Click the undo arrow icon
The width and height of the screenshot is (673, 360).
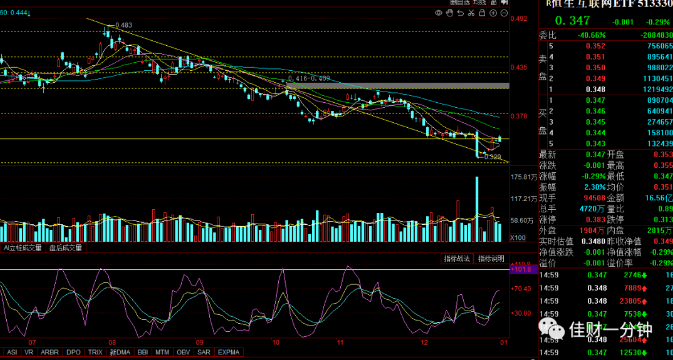click(461, 13)
